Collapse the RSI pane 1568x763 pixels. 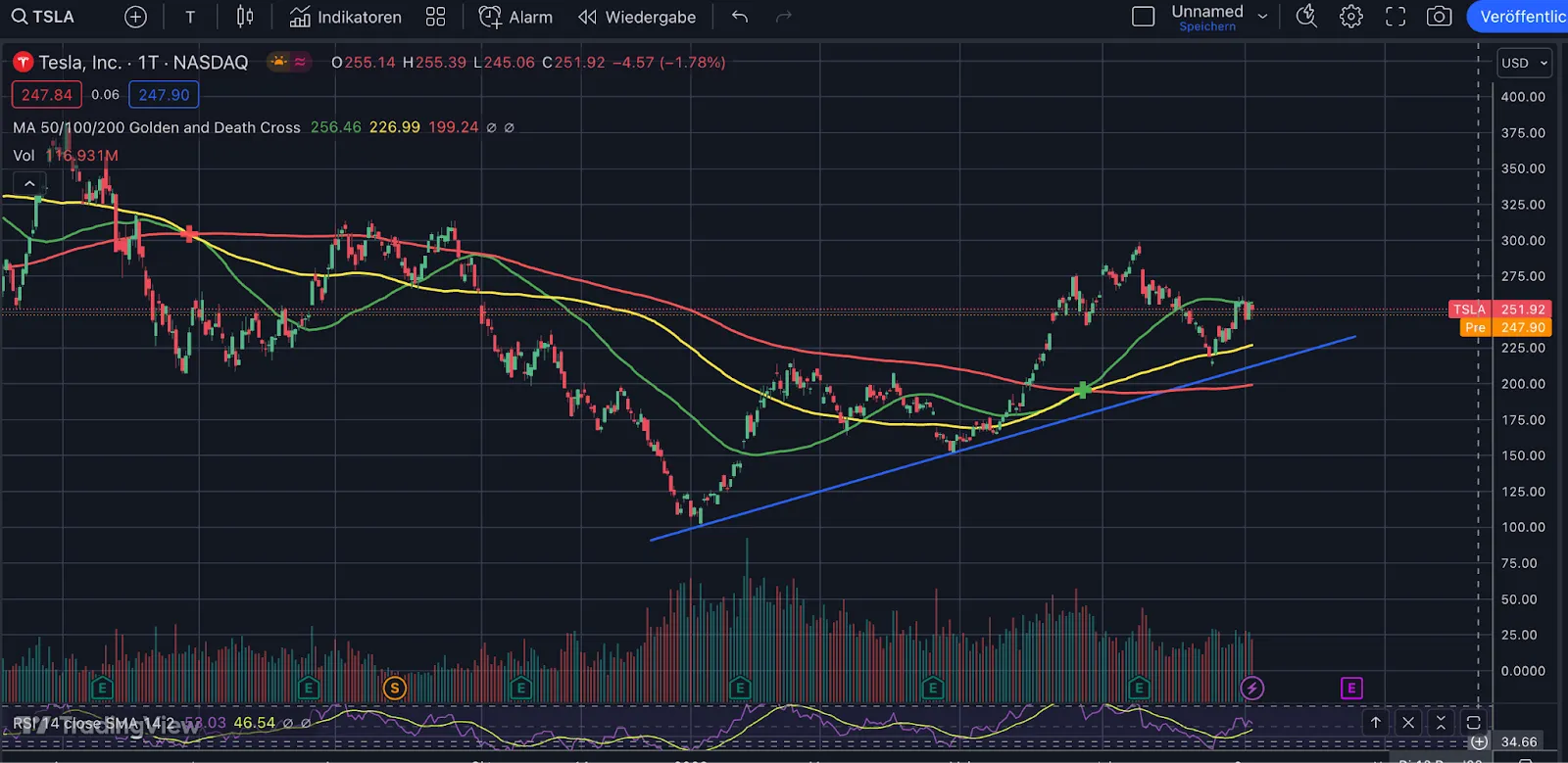tap(1441, 723)
